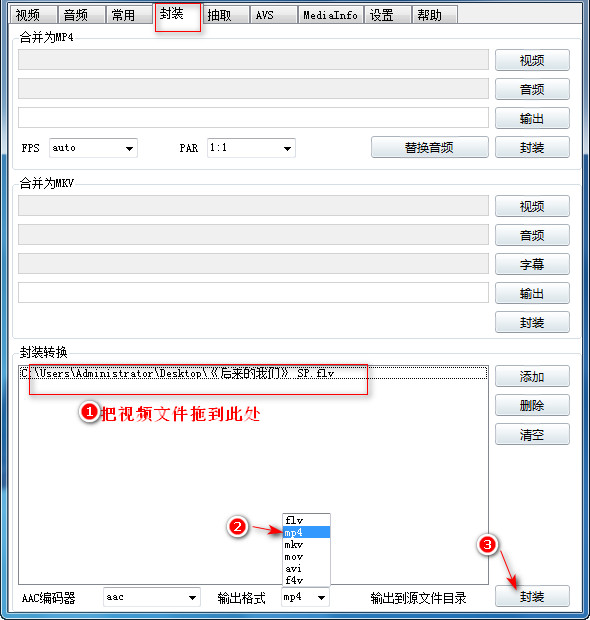The image size is (590, 620).
Task: Open the 音频 tab
Action: (81, 15)
